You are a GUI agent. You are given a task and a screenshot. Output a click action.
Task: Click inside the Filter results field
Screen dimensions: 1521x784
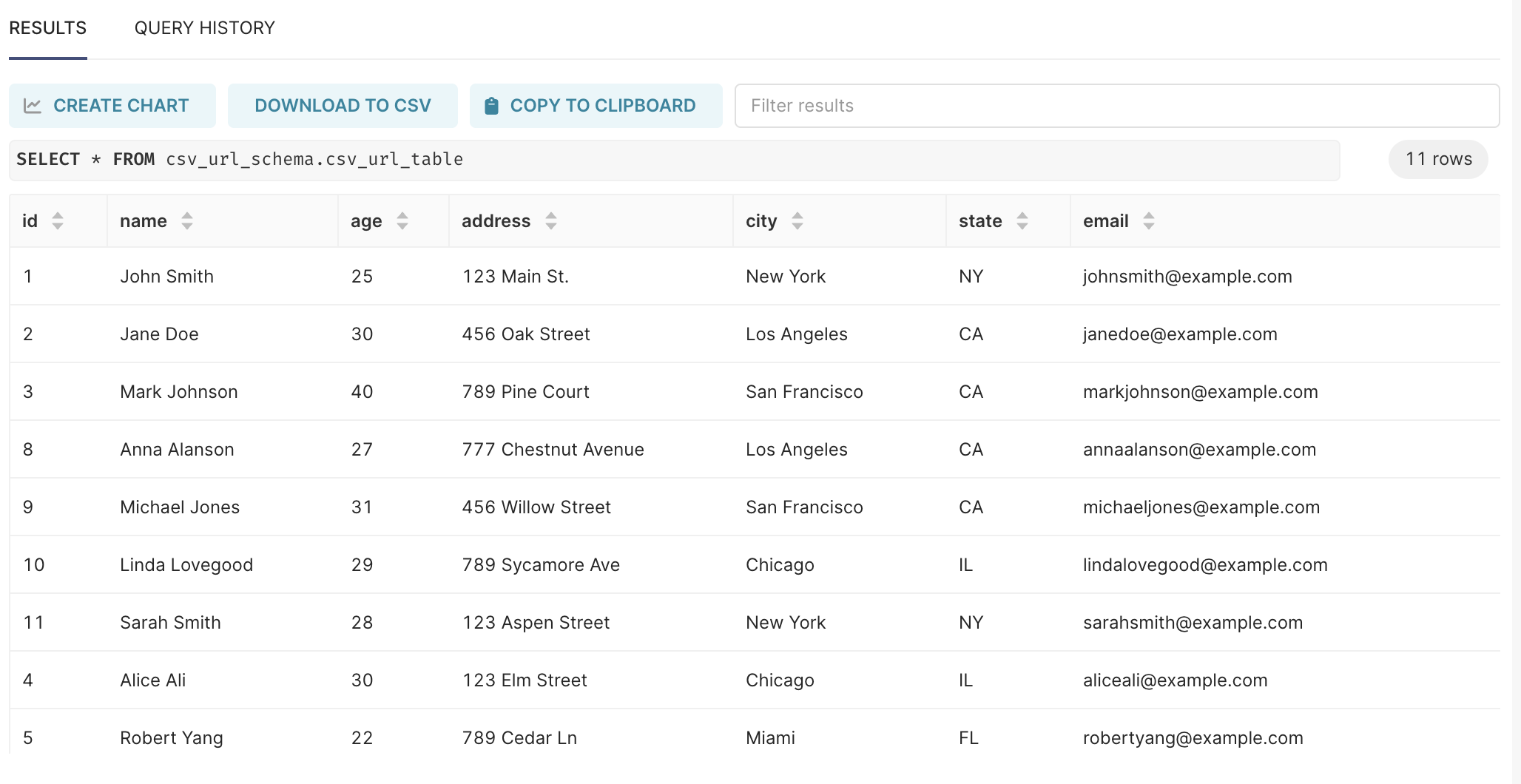coord(1116,105)
